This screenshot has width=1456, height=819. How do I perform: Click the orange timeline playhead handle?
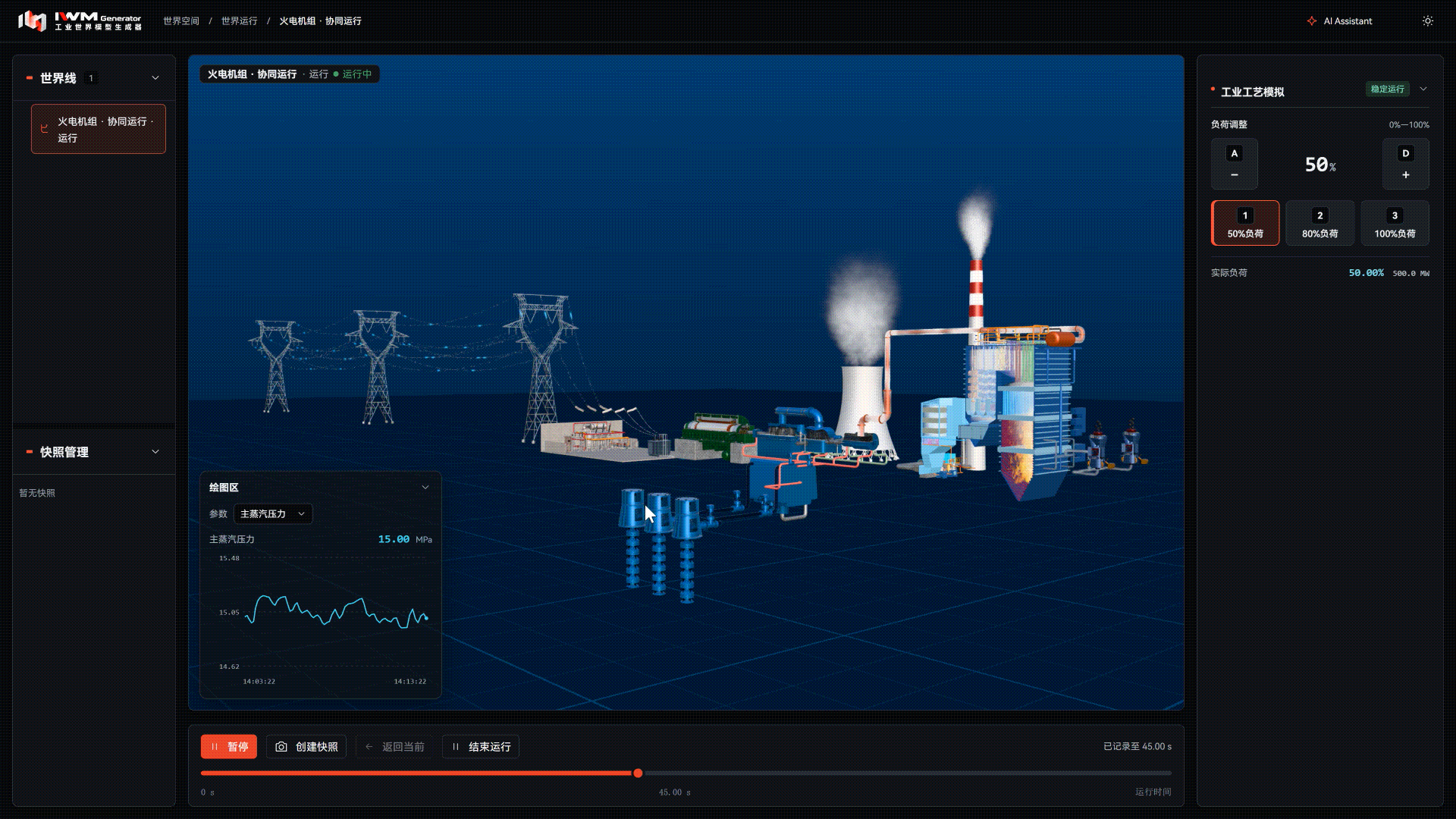[x=638, y=773]
